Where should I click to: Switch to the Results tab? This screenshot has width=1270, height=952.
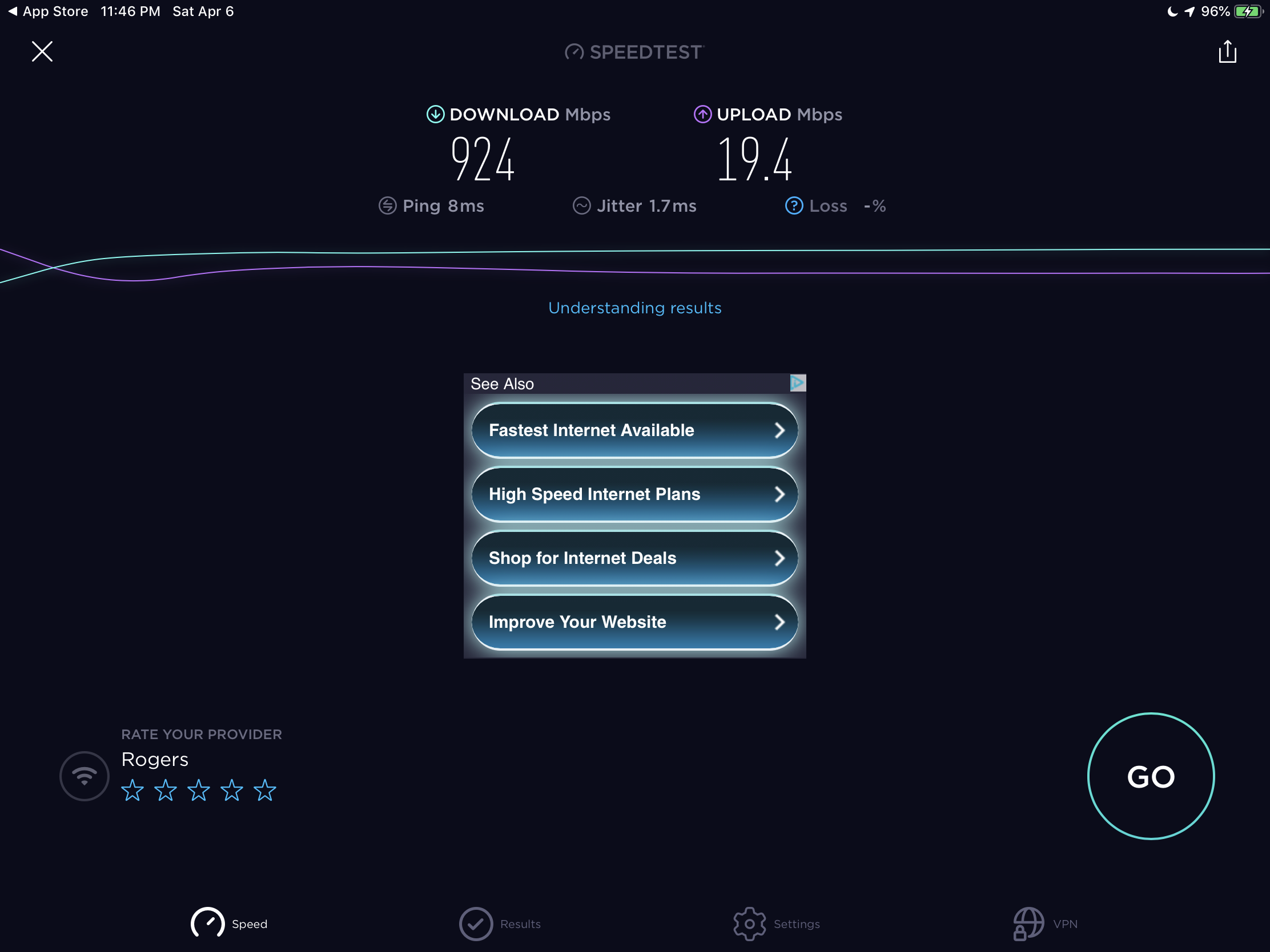point(500,923)
